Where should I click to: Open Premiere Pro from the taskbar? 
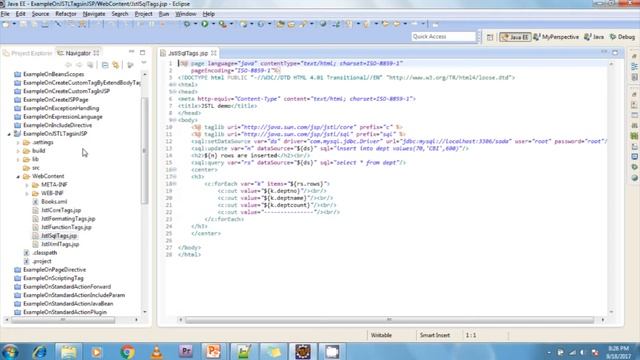click(186, 351)
